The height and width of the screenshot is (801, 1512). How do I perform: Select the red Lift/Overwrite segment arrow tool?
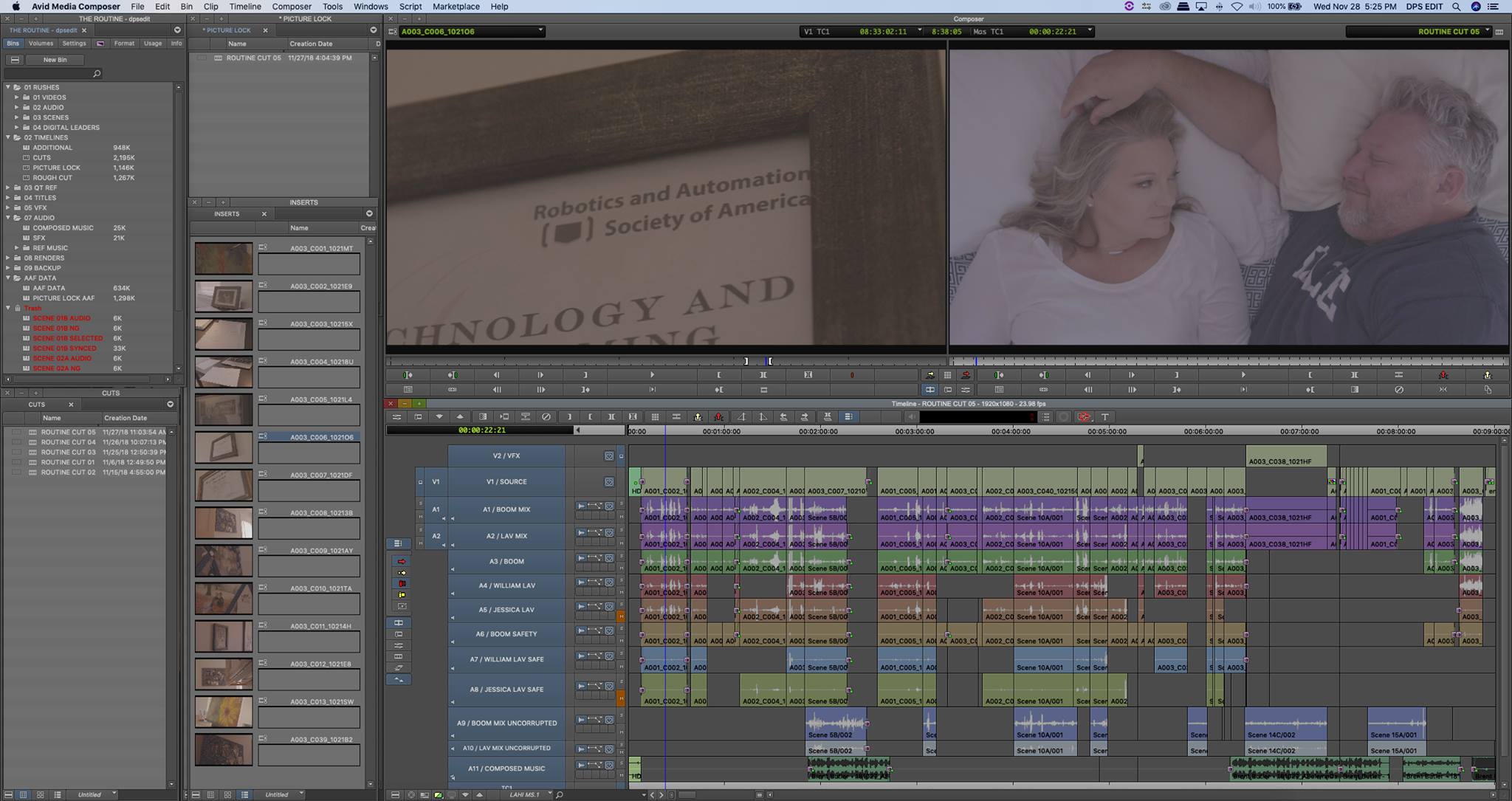[402, 562]
